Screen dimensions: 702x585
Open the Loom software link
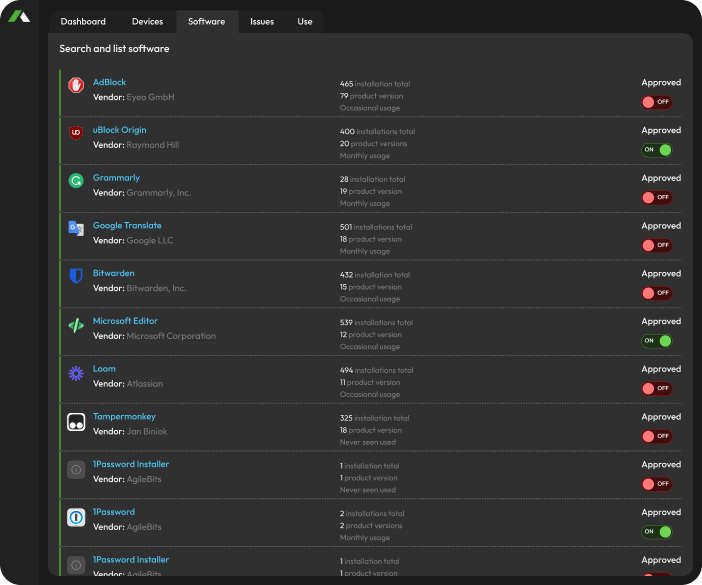(x=104, y=369)
